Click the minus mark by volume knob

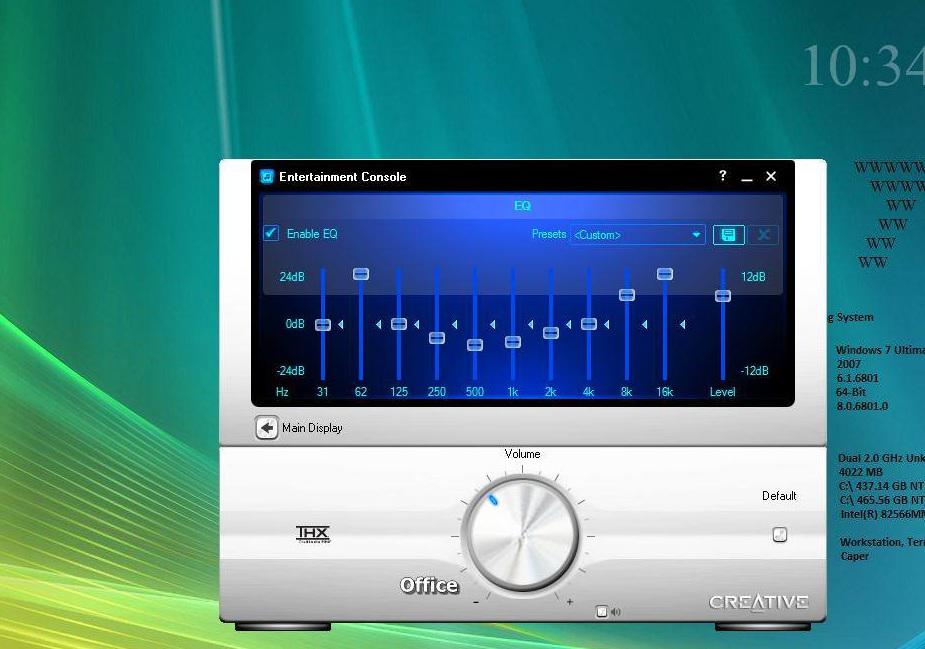476,602
